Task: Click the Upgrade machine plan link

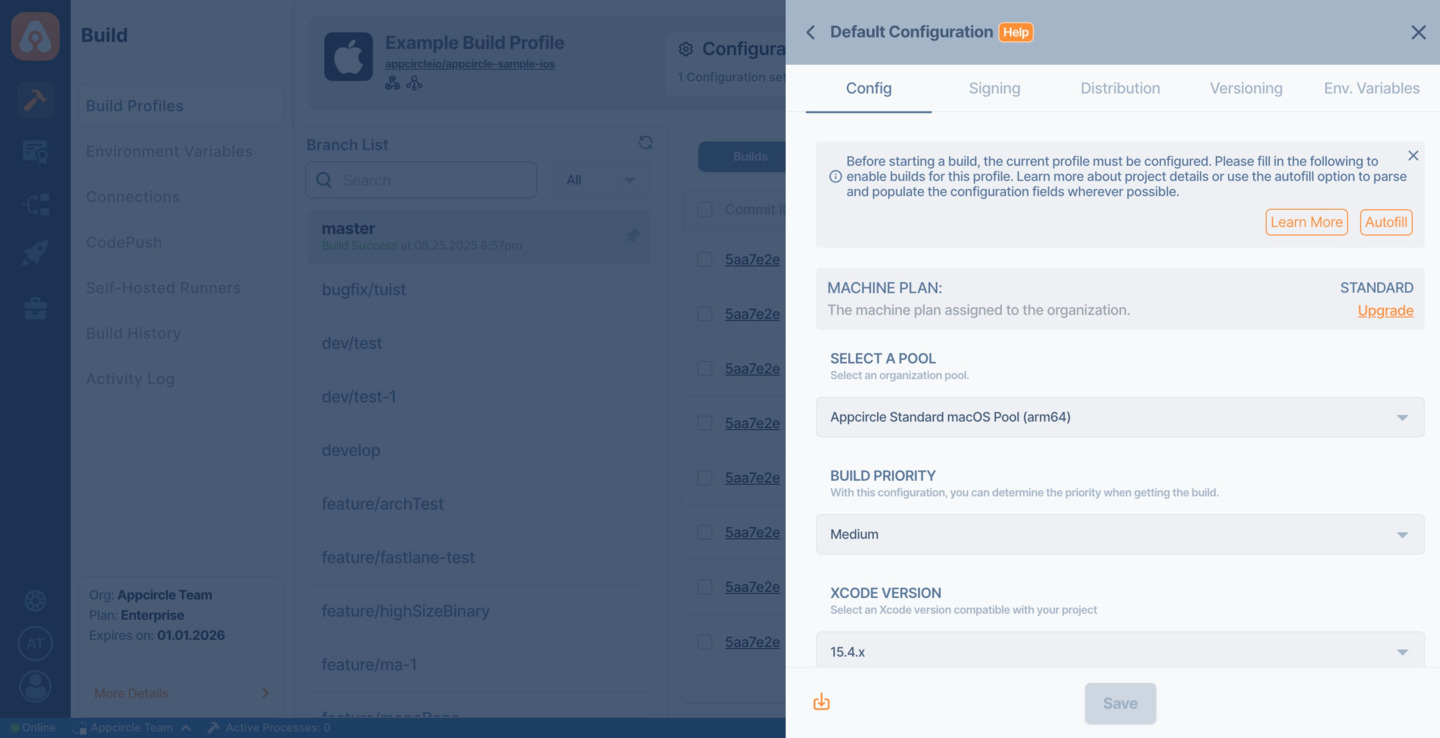Action: click(1385, 311)
